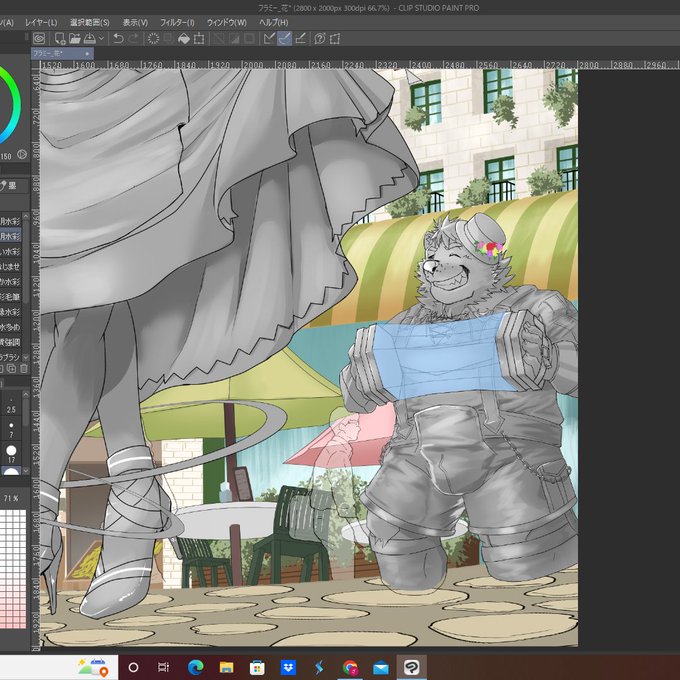
Task: Click the Invert selection icon
Action: (234, 39)
